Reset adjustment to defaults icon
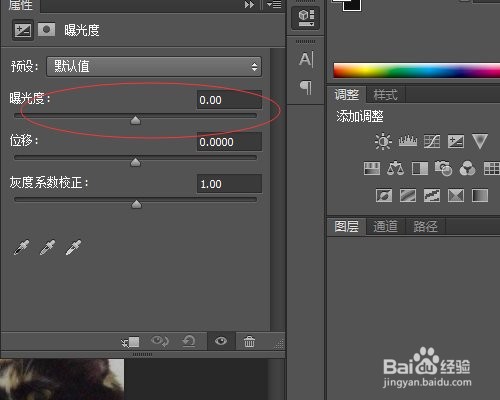The image size is (500, 400). click(x=189, y=341)
